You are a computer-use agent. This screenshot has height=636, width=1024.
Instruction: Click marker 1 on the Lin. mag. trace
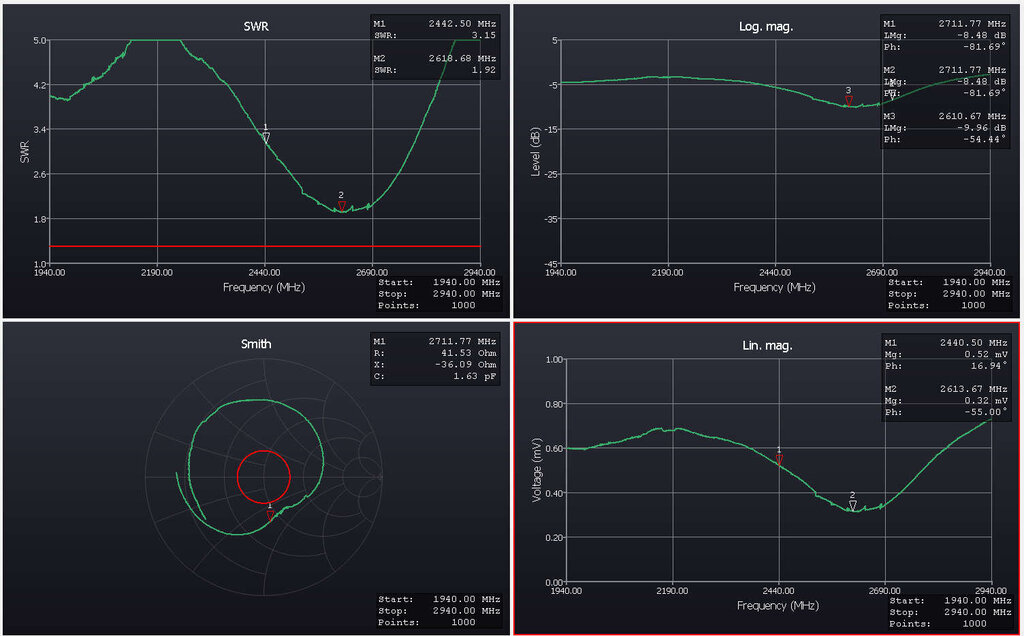click(779, 458)
